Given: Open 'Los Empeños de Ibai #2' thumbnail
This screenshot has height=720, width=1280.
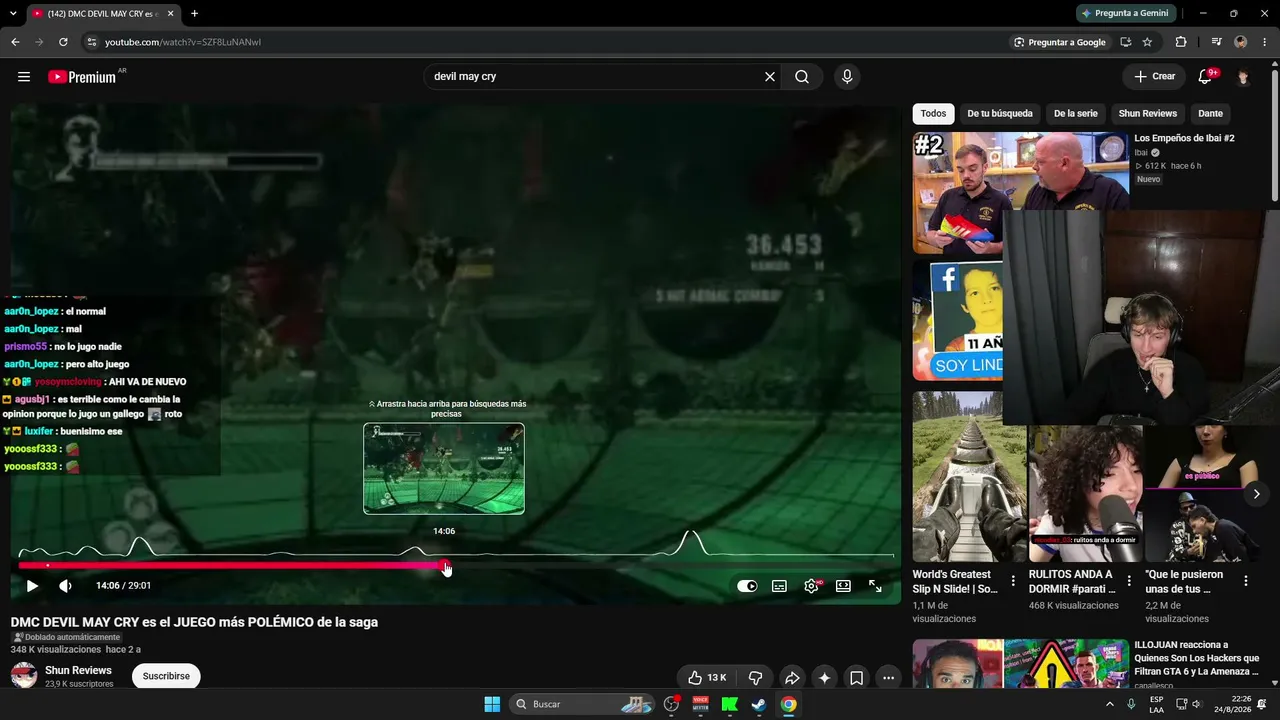Looking at the screenshot, I should (x=1021, y=193).
